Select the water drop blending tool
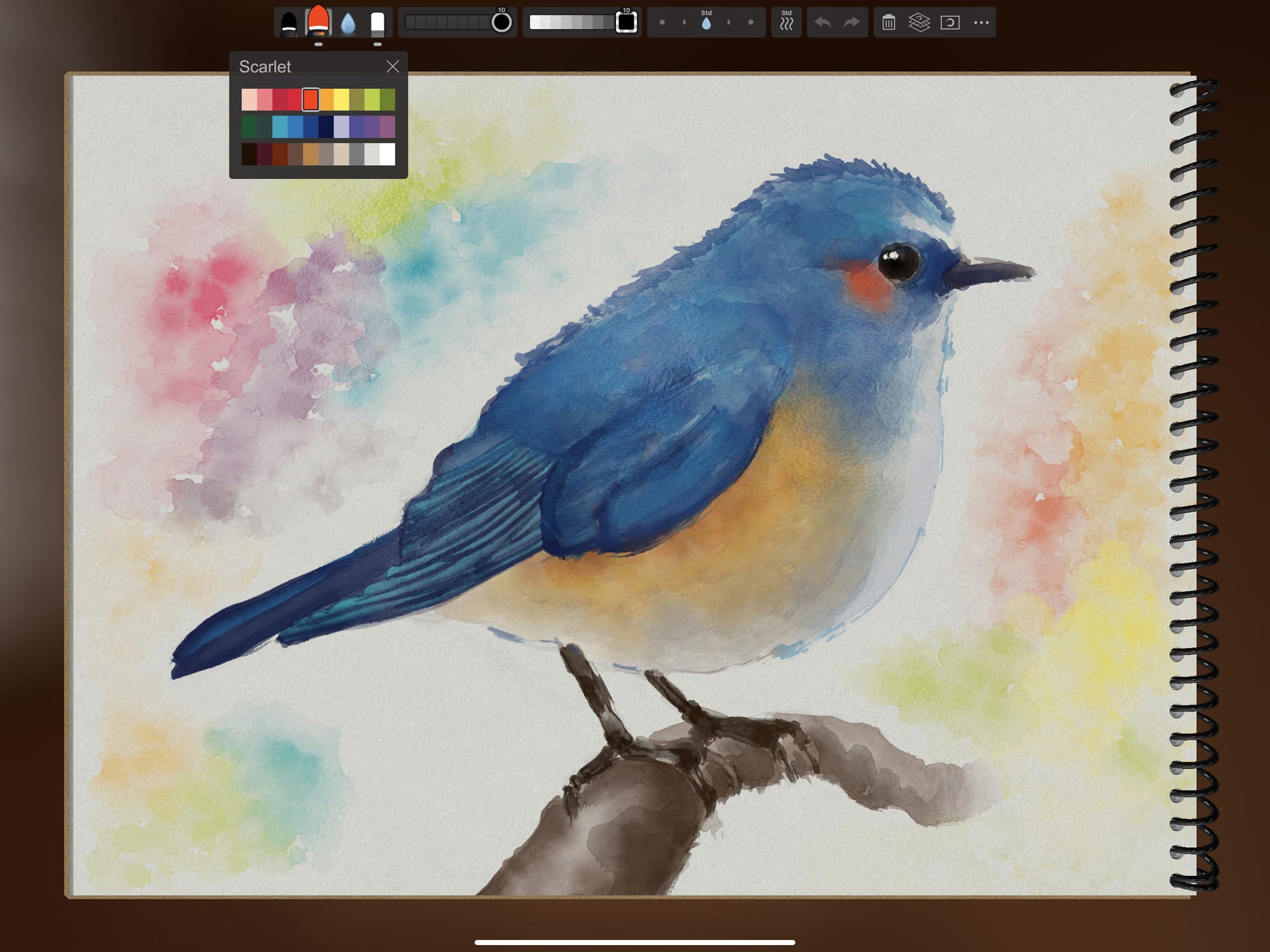The width and height of the screenshot is (1270, 952). [x=348, y=23]
